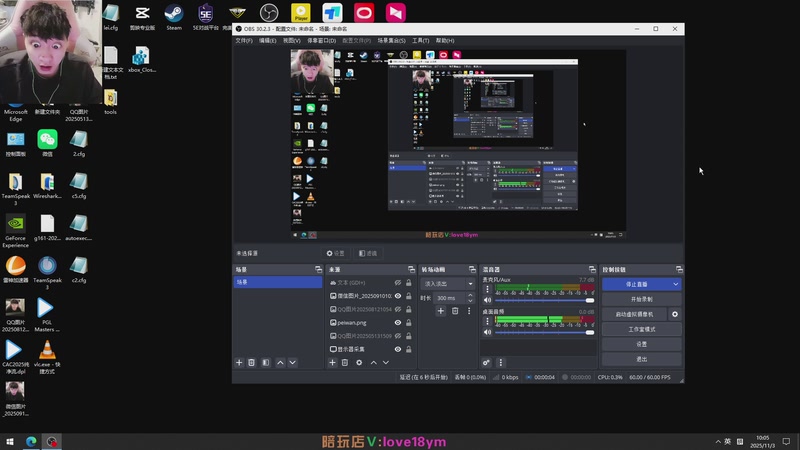The height and width of the screenshot is (450, 800).
Task: Open the File menu in OBS
Action: [244, 41]
